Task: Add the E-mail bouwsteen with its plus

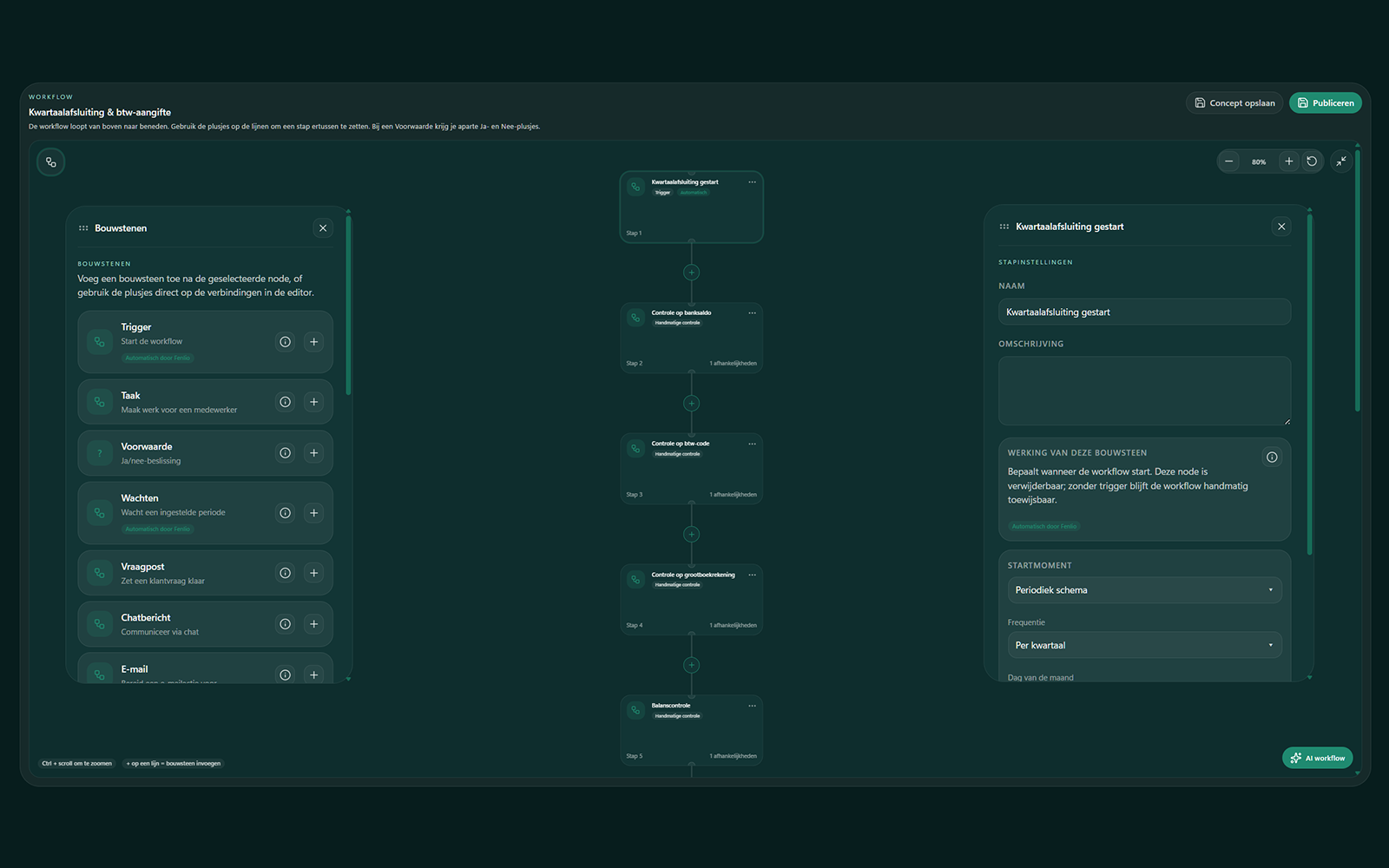Action: pyautogui.click(x=314, y=674)
